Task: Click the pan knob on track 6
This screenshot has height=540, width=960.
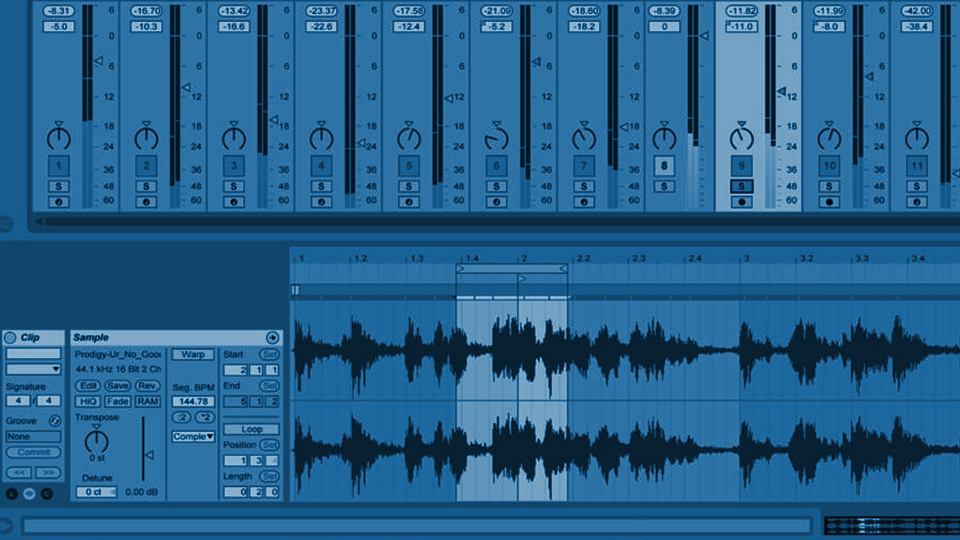Action: click(x=497, y=138)
